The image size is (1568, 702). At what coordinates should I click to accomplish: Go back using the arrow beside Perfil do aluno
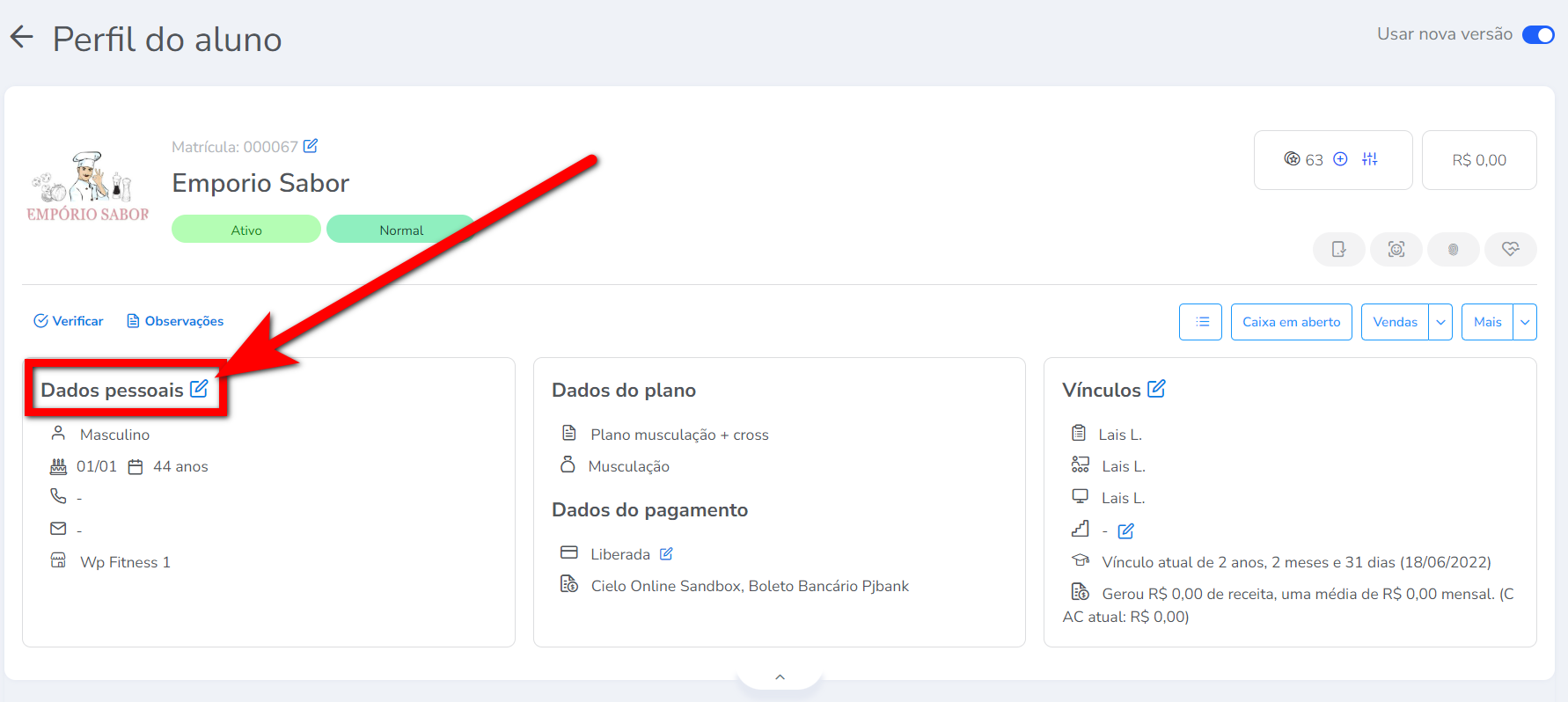(21, 37)
